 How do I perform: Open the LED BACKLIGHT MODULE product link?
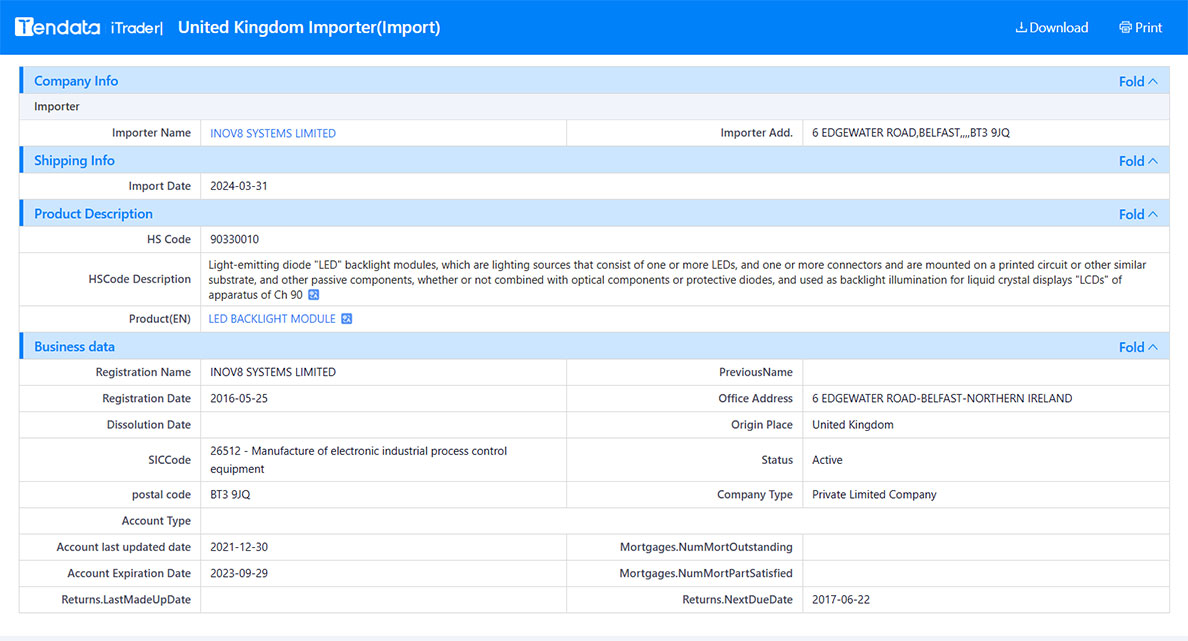(272, 319)
